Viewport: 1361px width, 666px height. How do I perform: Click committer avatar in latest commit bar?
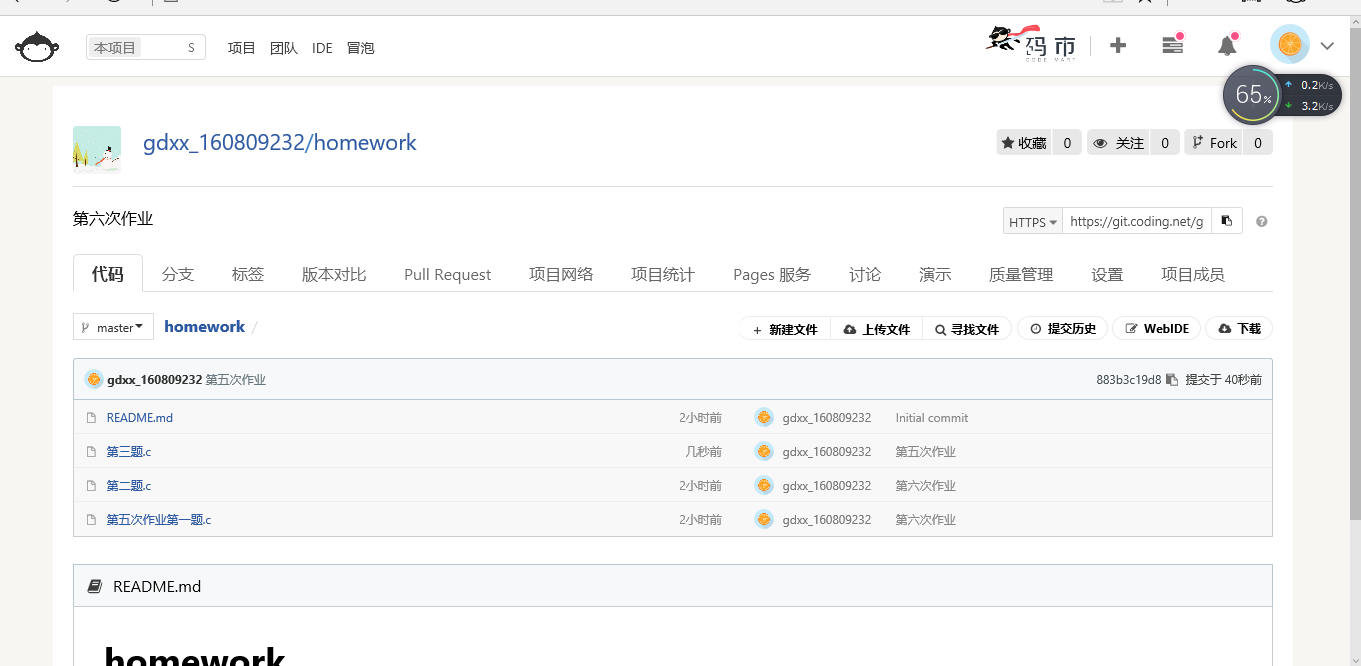[x=94, y=379]
